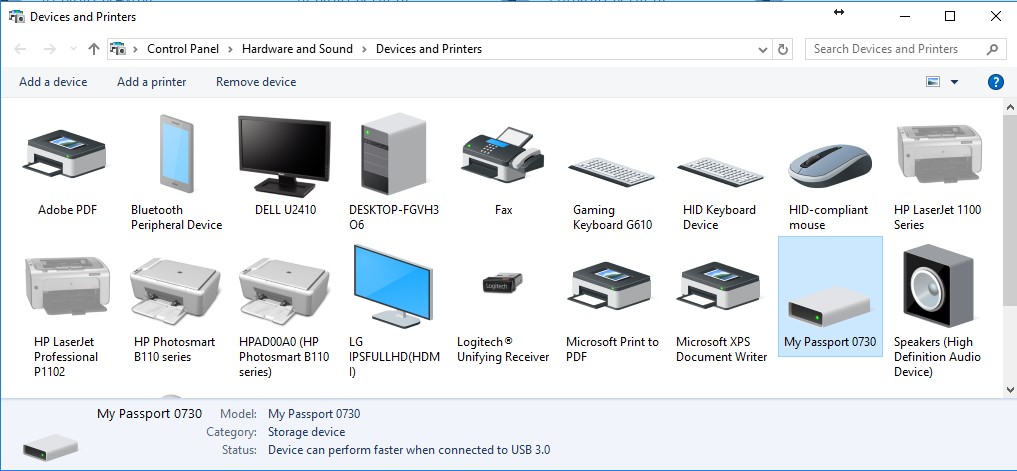Expand chevron after Hardware and Sound breadcrumb

coord(365,49)
